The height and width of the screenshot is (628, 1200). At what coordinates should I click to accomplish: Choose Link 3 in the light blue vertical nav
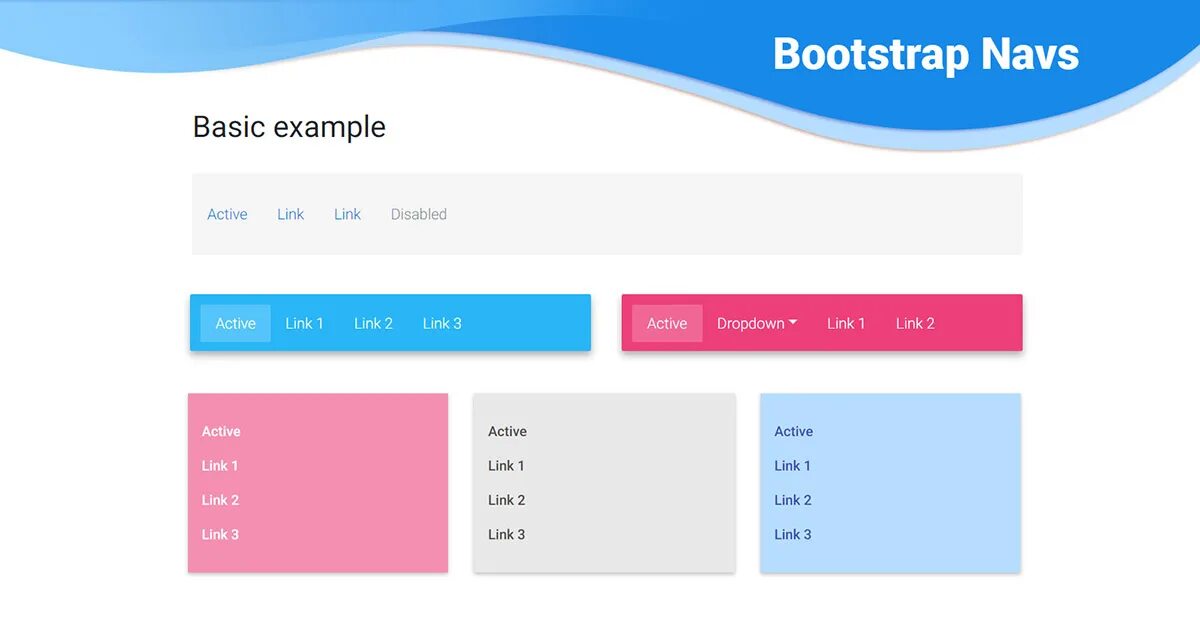click(x=793, y=534)
